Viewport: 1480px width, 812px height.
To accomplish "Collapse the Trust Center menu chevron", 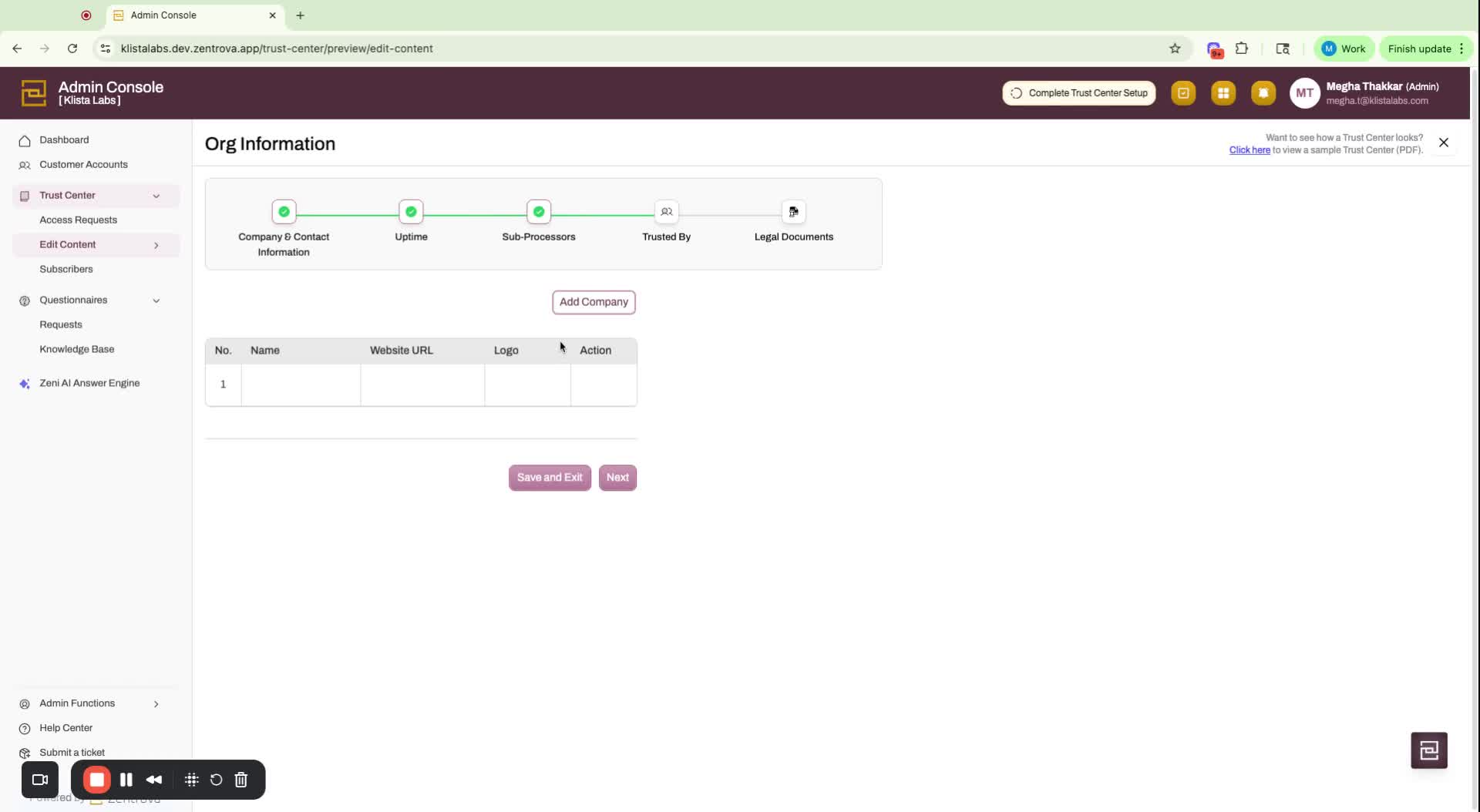I will tap(156, 196).
